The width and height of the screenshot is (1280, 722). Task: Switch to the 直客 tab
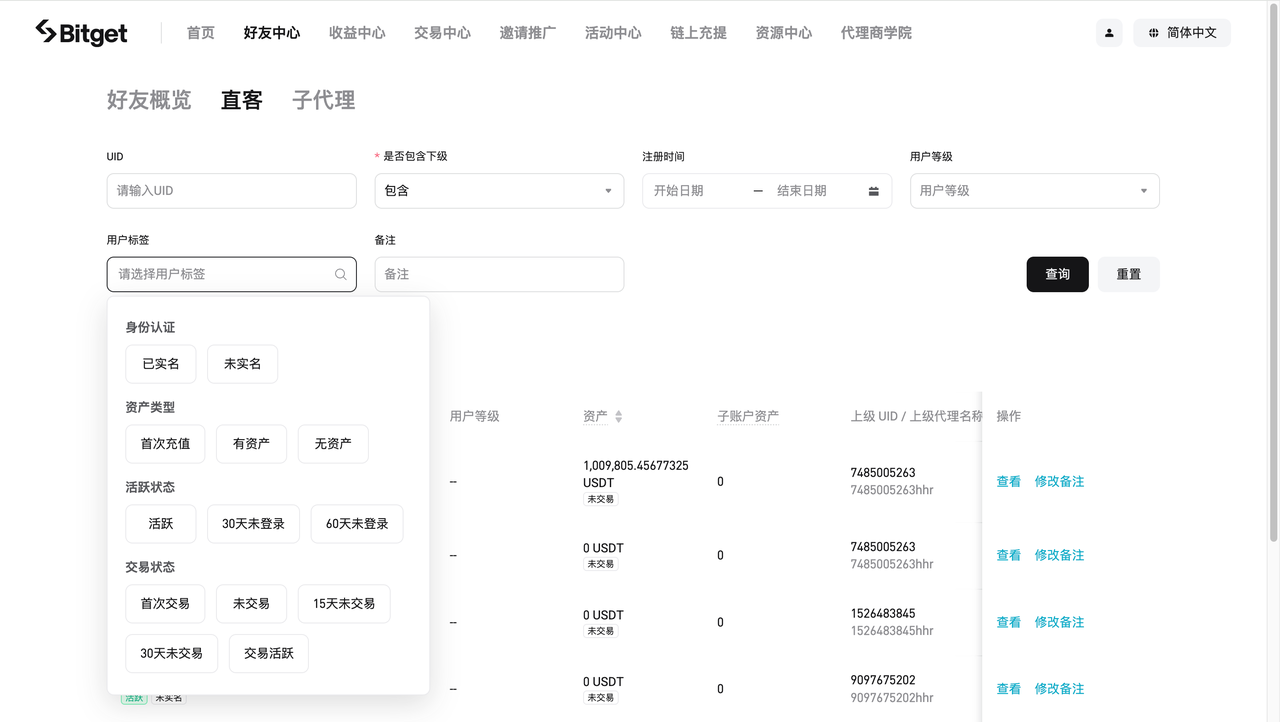[x=242, y=100]
